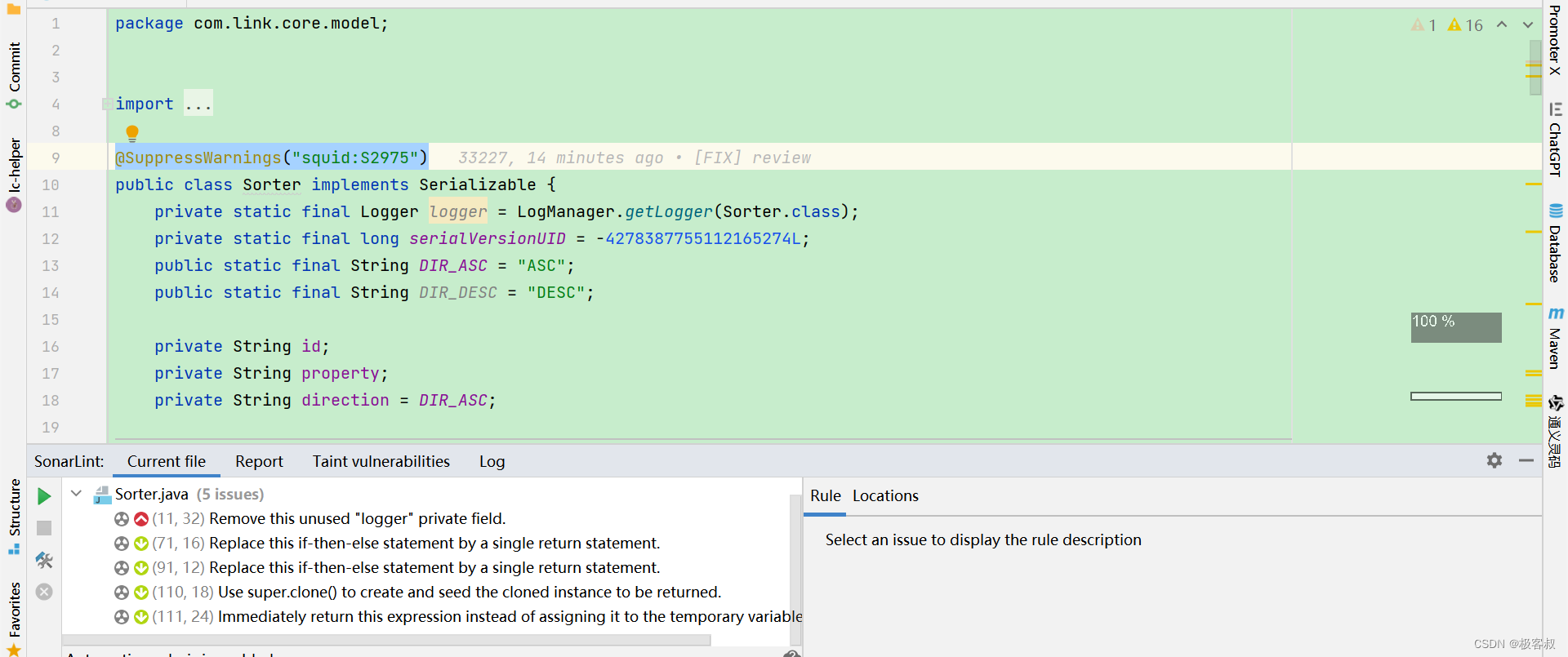The image size is (1568, 657).
Task: Click git blame annotation '[FIX] review'
Action: (x=752, y=158)
